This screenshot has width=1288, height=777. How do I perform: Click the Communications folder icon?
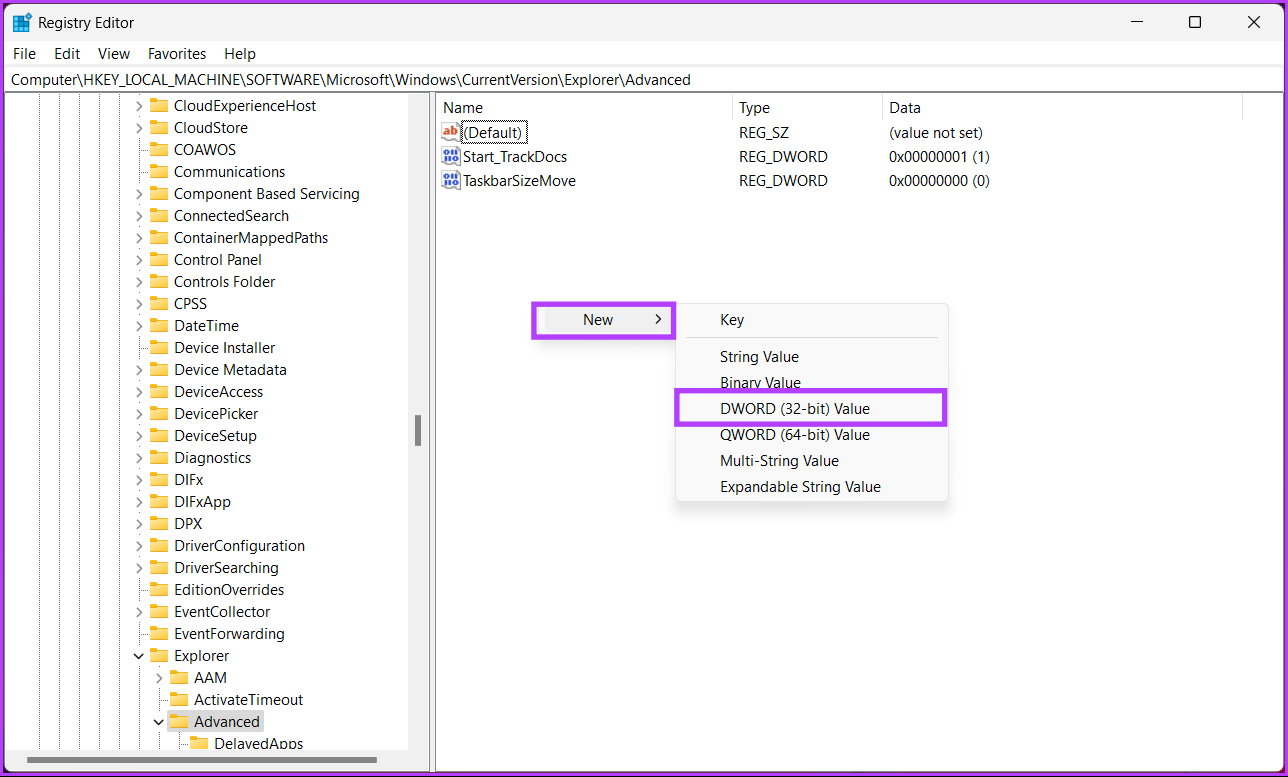coord(158,172)
